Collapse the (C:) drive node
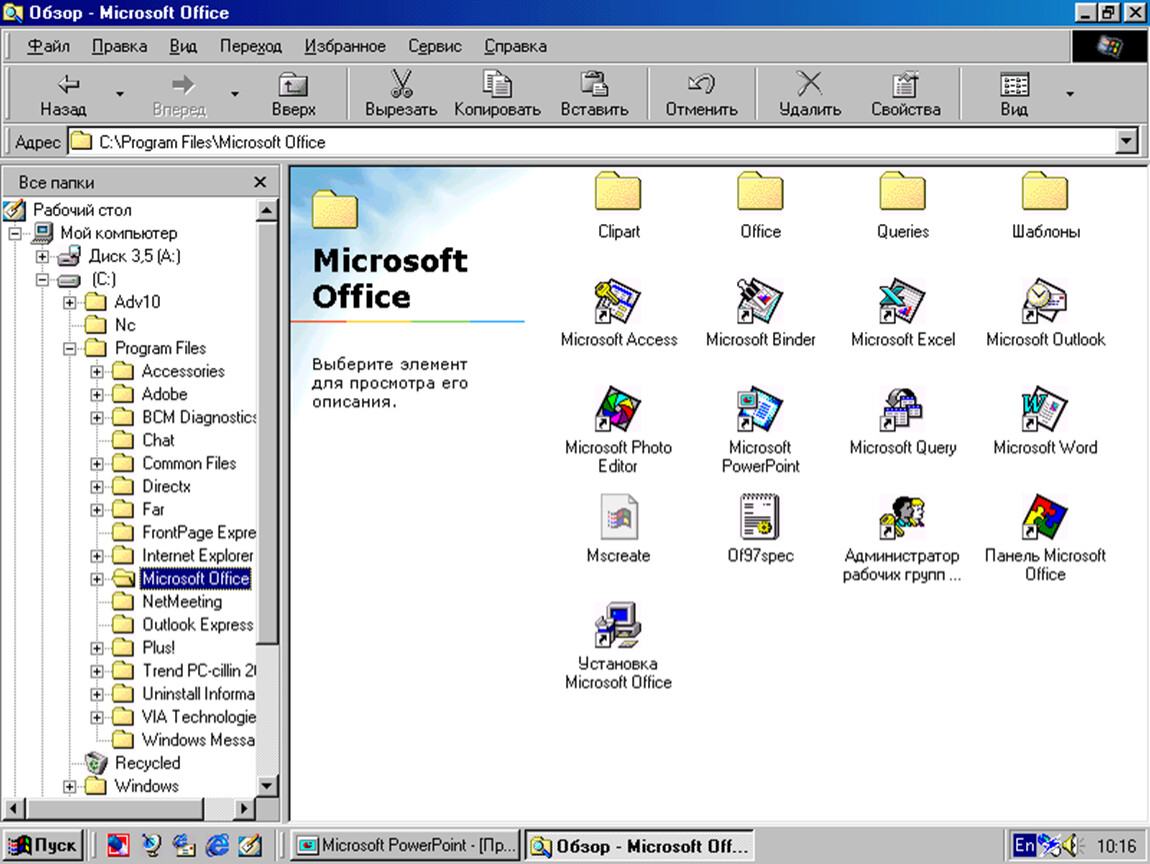This screenshot has height=864, width=1150. 42,279
